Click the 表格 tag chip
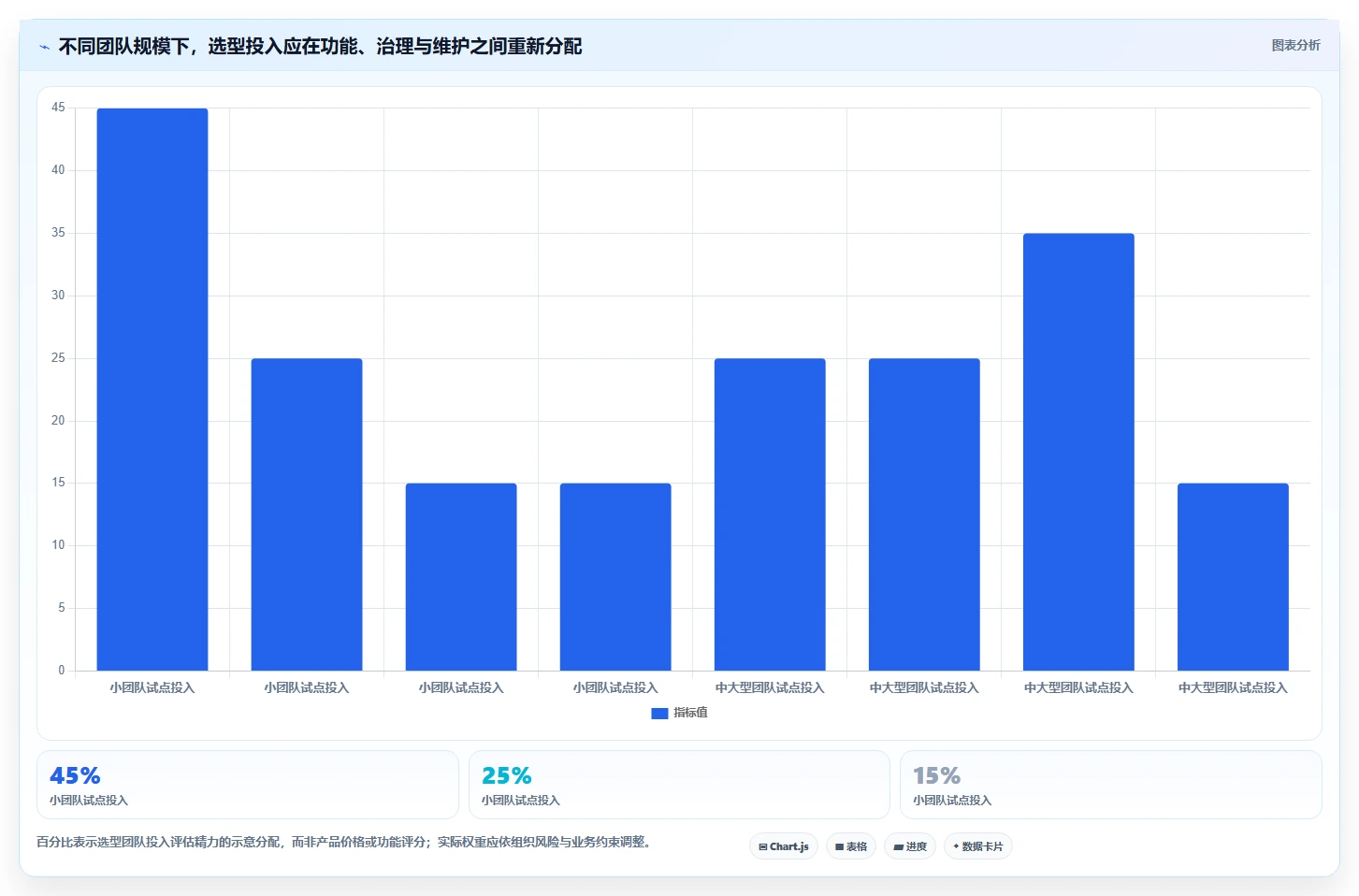The image size is (1359, 896). [851, 846]
